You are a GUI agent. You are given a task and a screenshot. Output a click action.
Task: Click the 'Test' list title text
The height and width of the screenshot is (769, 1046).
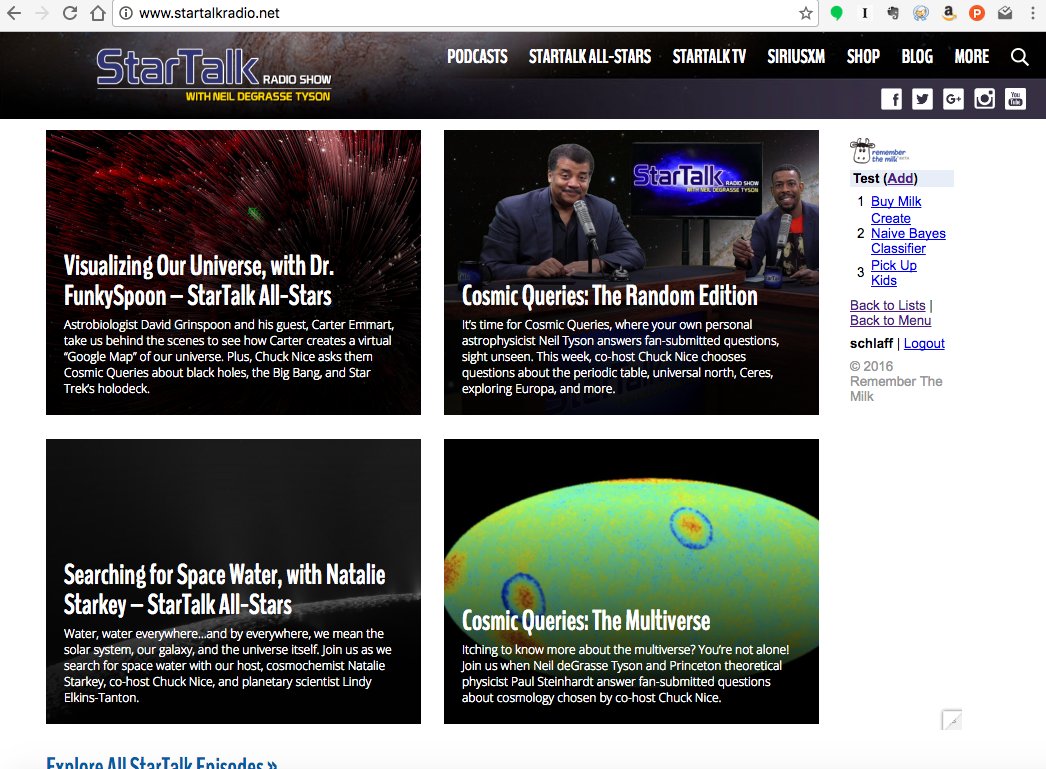(866, 178)
